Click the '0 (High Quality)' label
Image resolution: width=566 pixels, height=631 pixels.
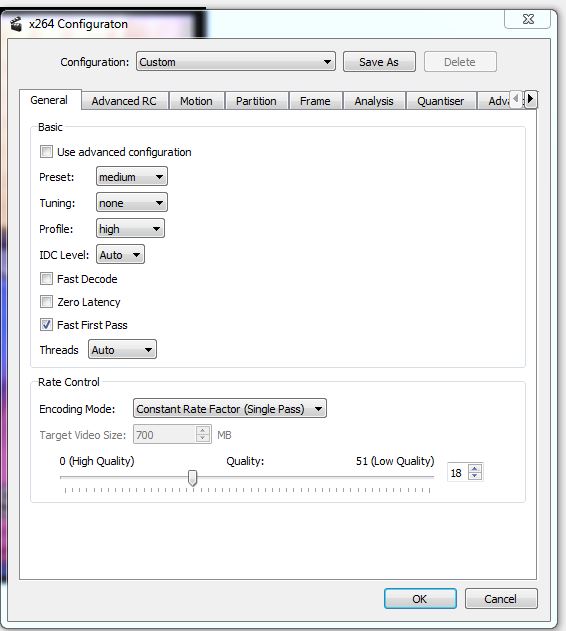coord(97,461)
